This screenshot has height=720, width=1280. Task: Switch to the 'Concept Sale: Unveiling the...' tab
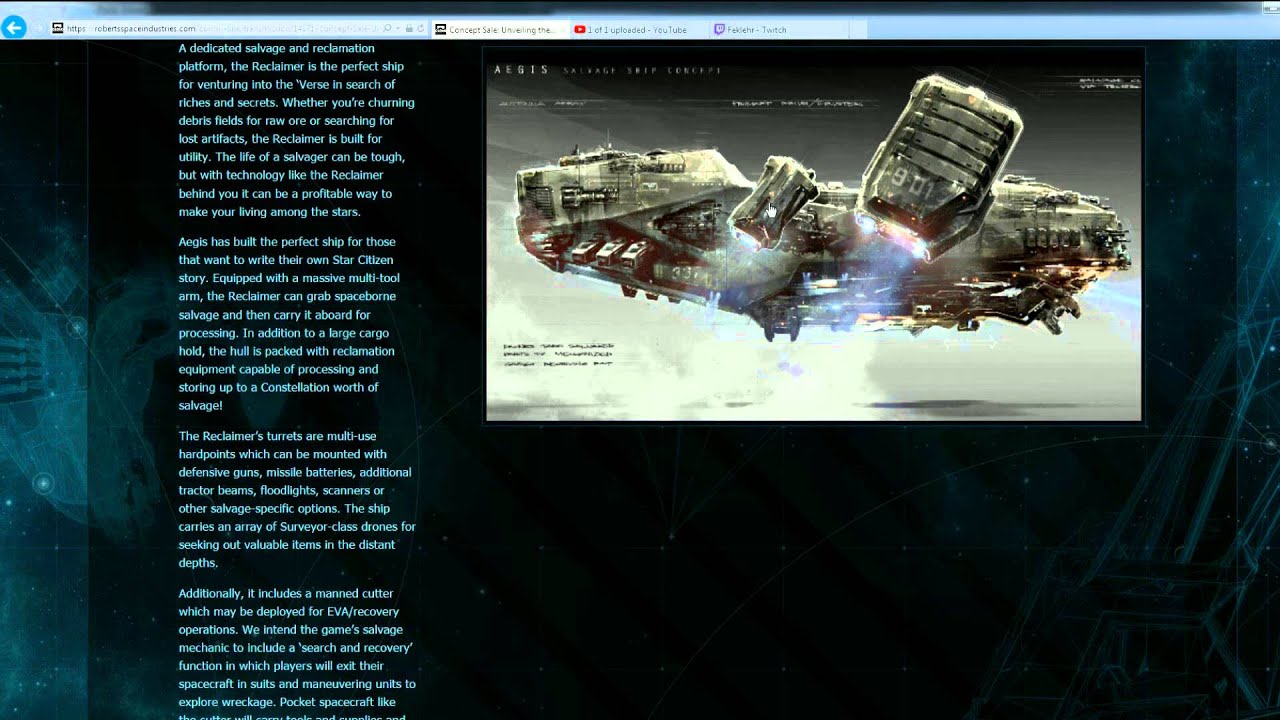pos(500,30)
